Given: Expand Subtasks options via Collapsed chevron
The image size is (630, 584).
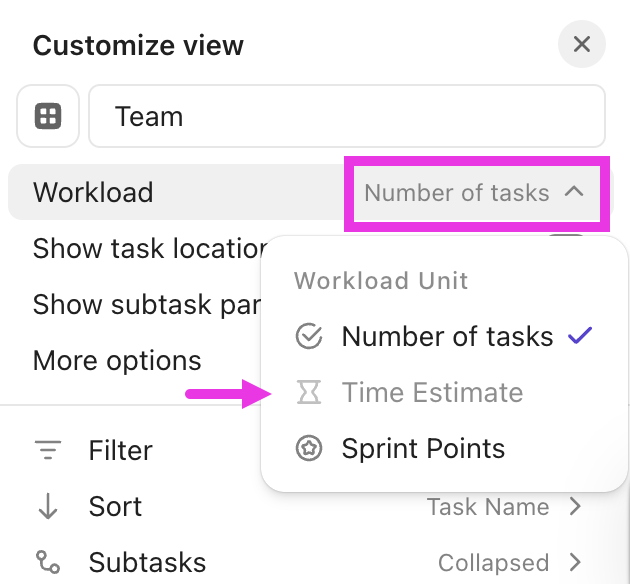Looking at the screenshot, I should (x=575, y=563).
